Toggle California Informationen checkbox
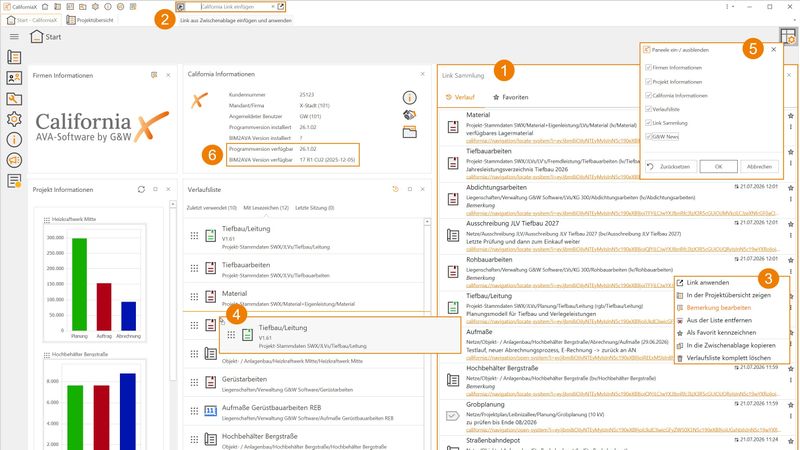Image resolution: width=800 pixels, height=450 pixels. pos(648,95)
